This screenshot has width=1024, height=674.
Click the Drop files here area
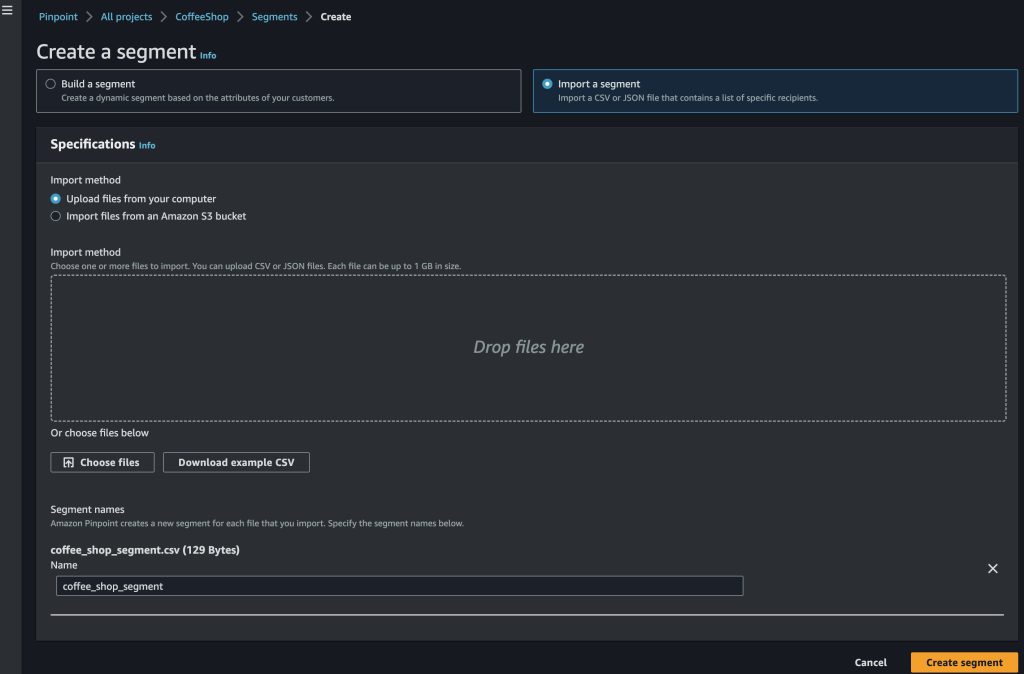(528, 348)
